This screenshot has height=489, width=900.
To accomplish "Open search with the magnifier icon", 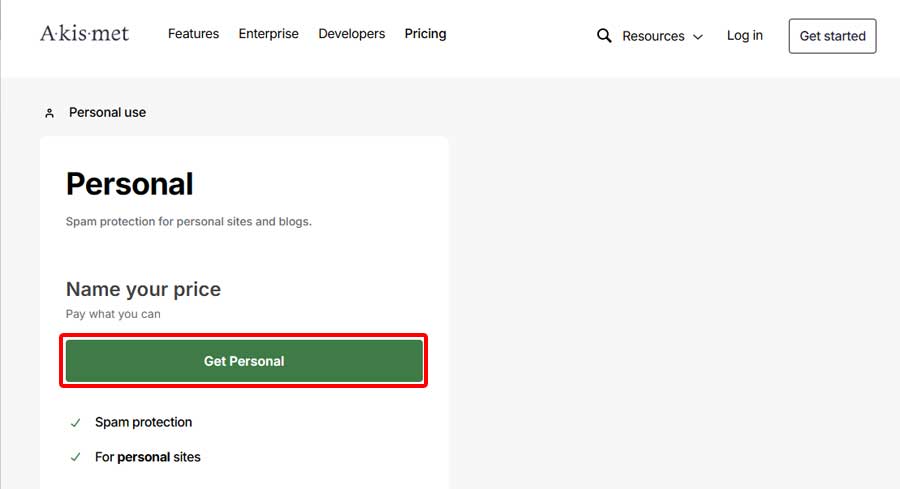I will pos(604,36).
